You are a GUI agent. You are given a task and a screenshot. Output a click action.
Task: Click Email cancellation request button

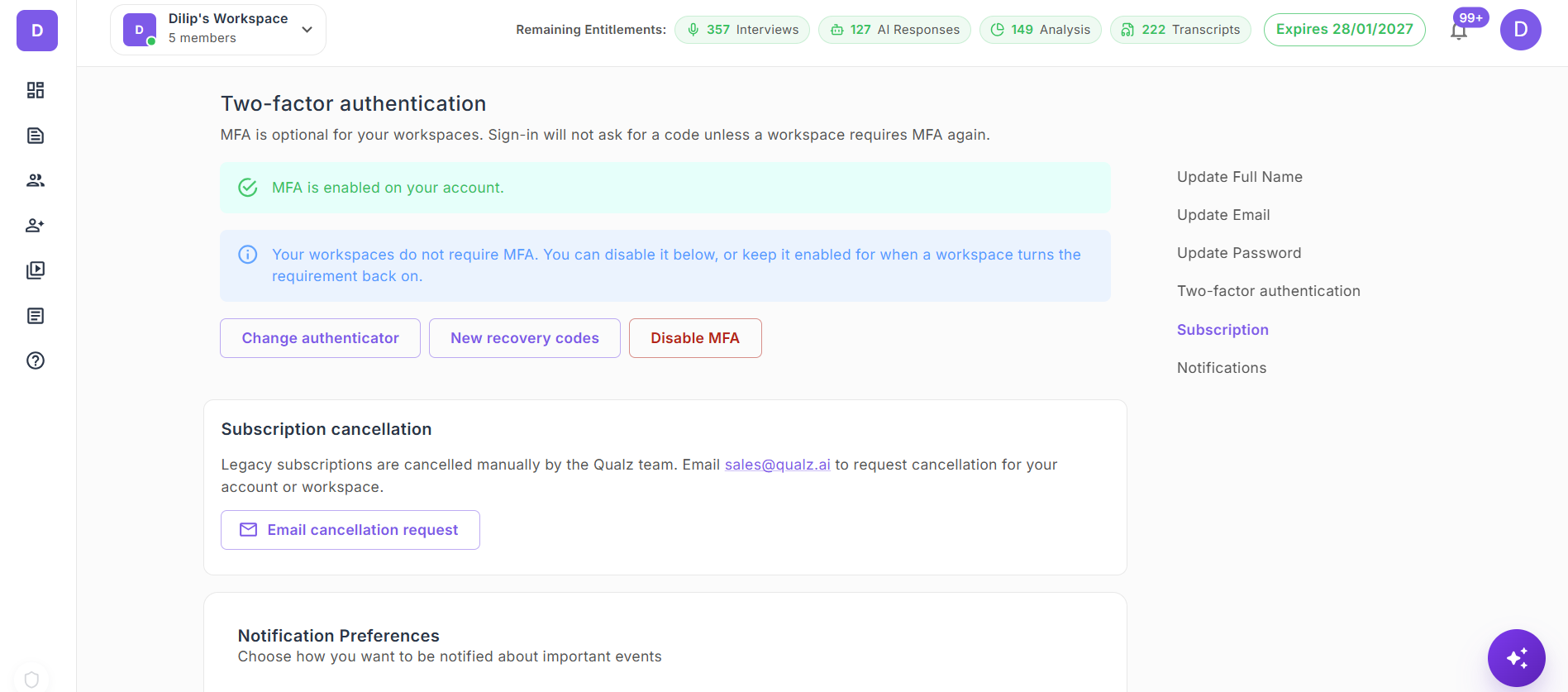(350, 530)
